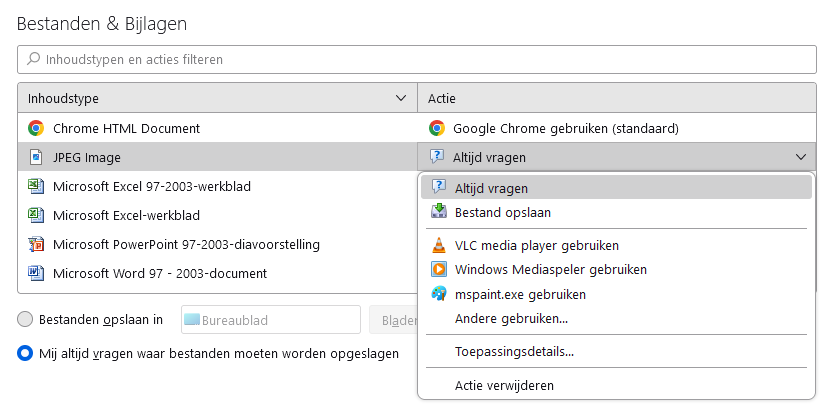Select 'Bestanden opslaan in' radio button
828x411 pixels.
pos(25,320)
